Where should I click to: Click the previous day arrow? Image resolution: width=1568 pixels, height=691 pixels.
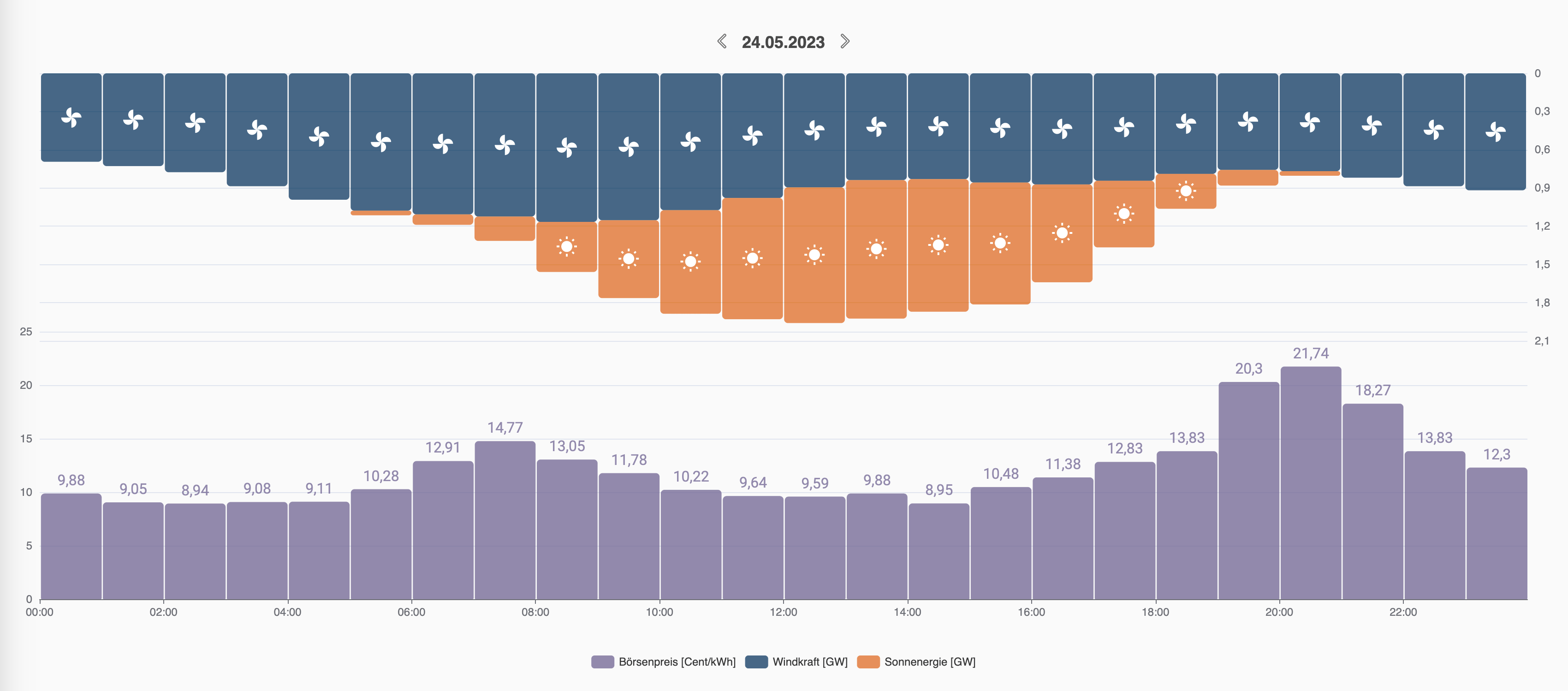click(x=722, y=42)
